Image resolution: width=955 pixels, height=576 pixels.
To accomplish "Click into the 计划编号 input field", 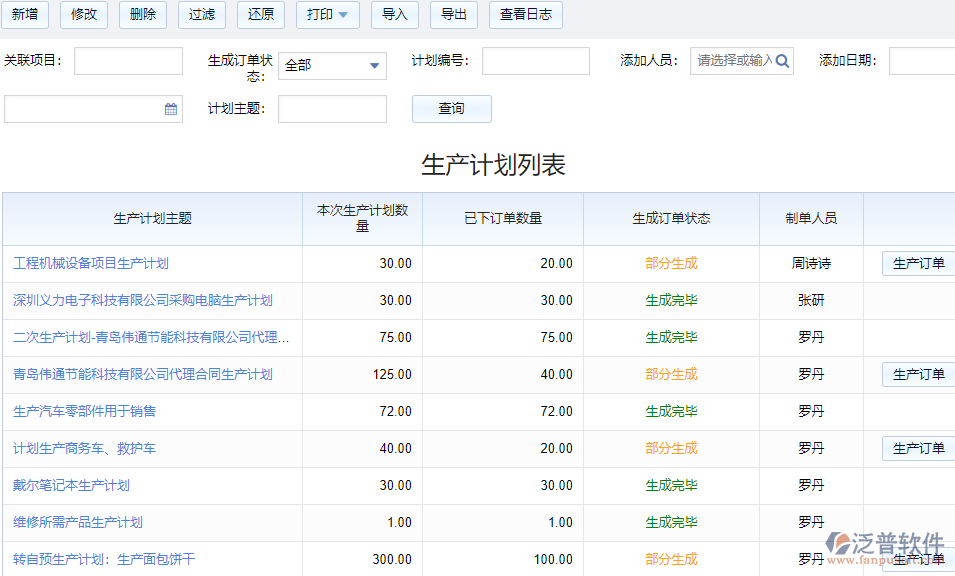I will point(536,60).
